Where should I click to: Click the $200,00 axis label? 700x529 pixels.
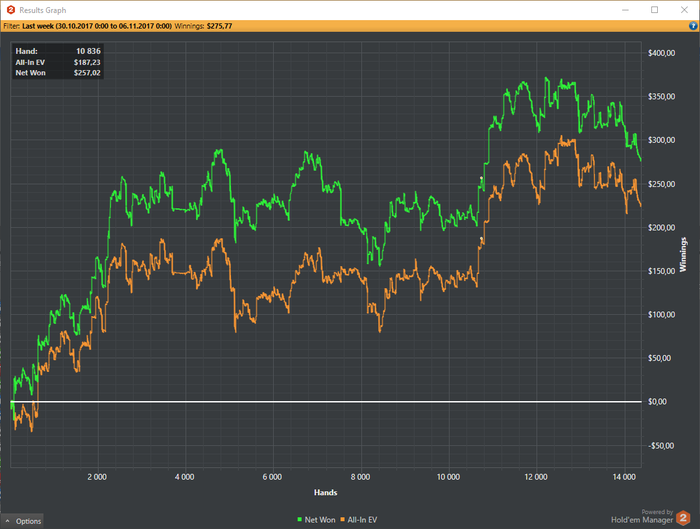(x=662, y=228)
